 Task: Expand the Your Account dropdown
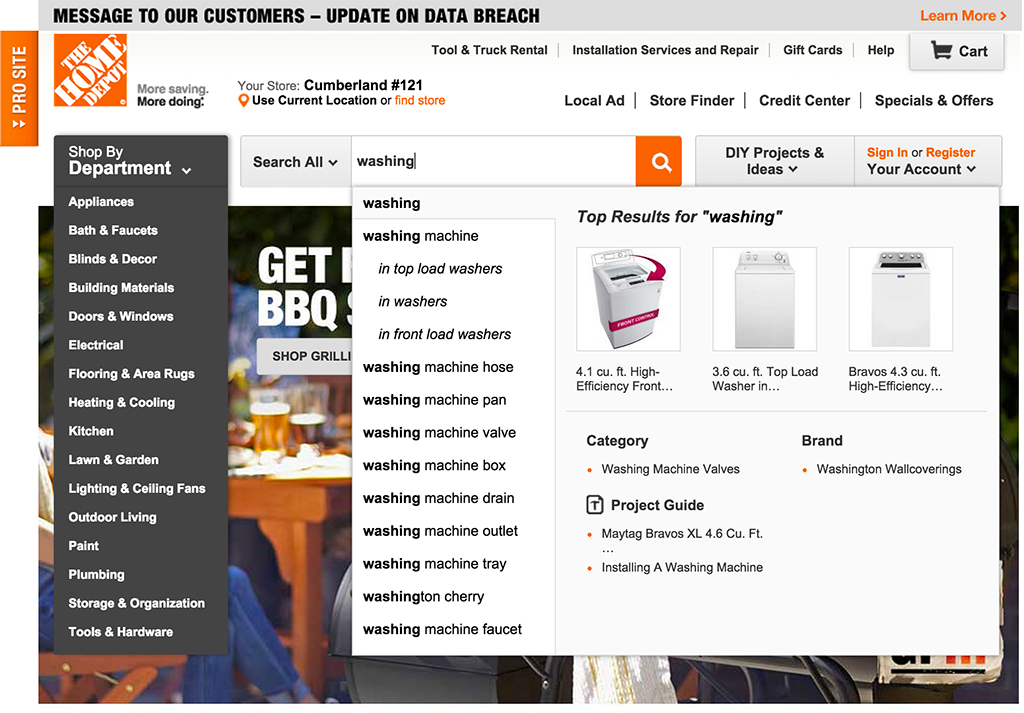921,169
